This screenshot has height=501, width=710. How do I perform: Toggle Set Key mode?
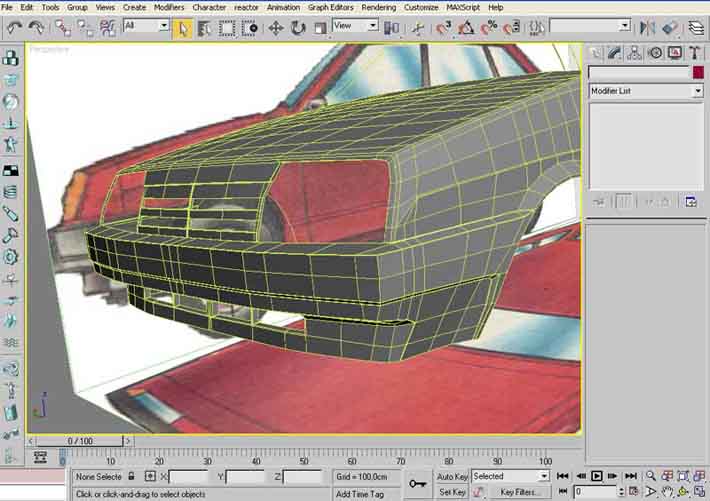tap(452, 492)
